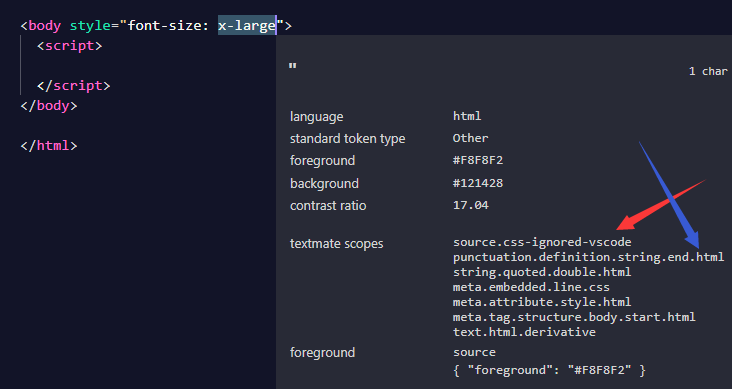
Task: Click the language value html
Action: click(467, 116)
